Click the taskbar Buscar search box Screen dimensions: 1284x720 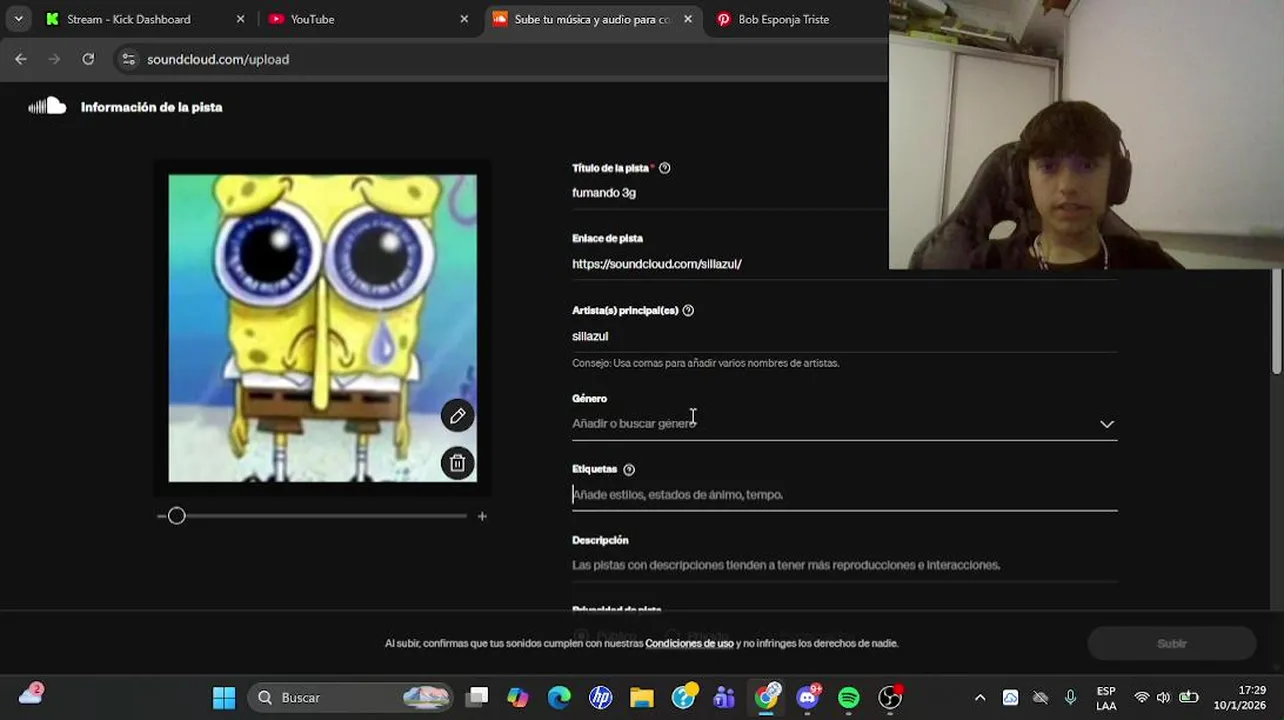[350, 697]
